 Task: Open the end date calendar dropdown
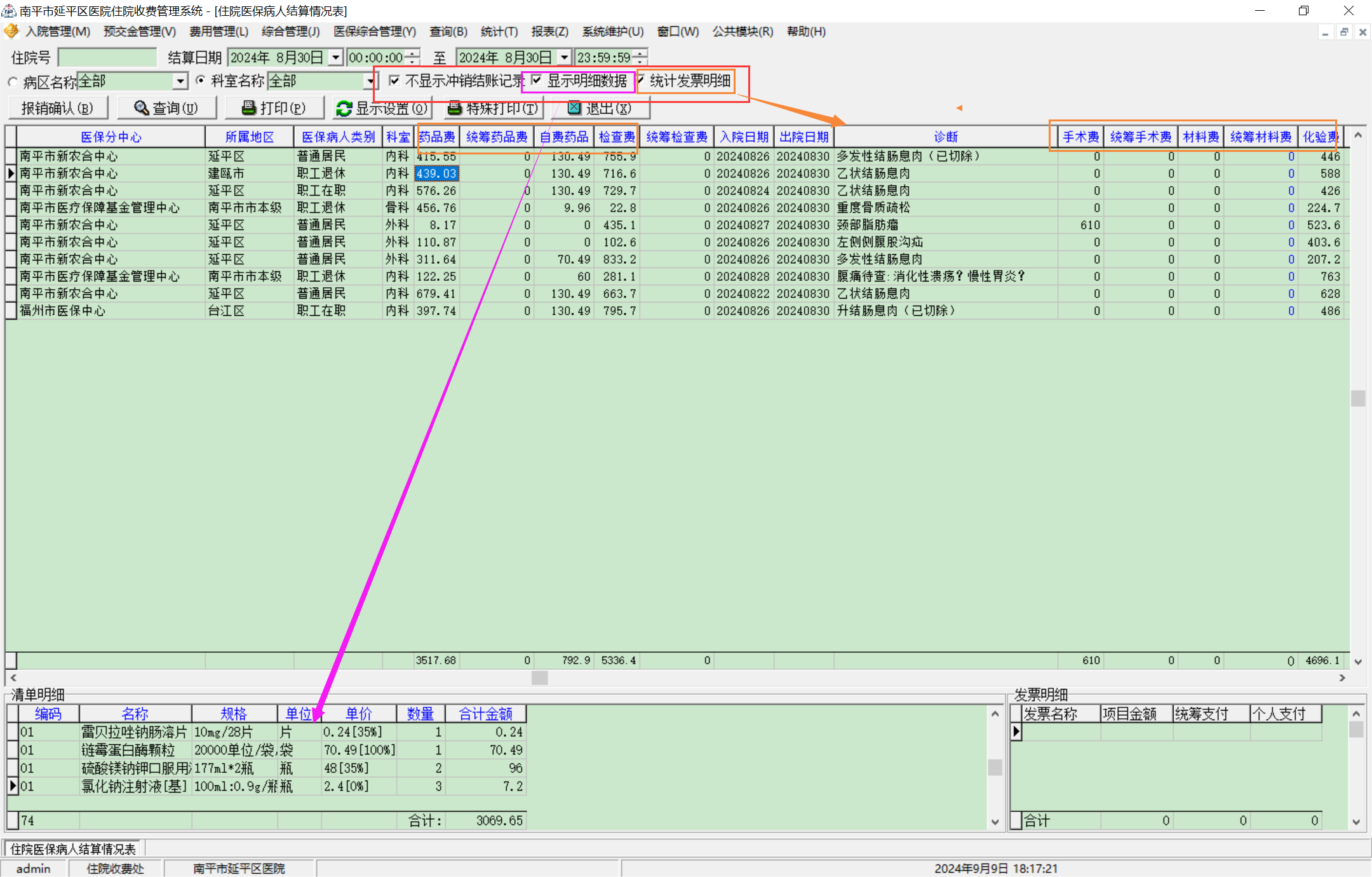[x=564, y=58]
